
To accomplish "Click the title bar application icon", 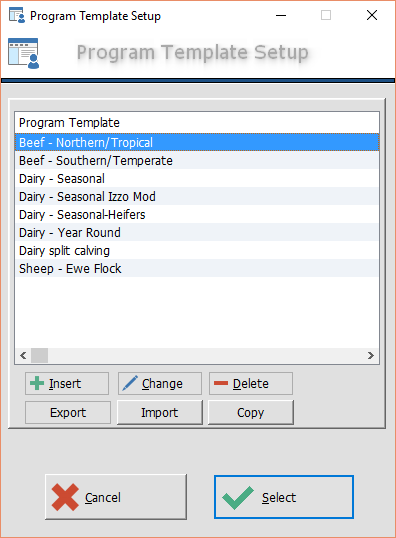I will pos(17,15).
